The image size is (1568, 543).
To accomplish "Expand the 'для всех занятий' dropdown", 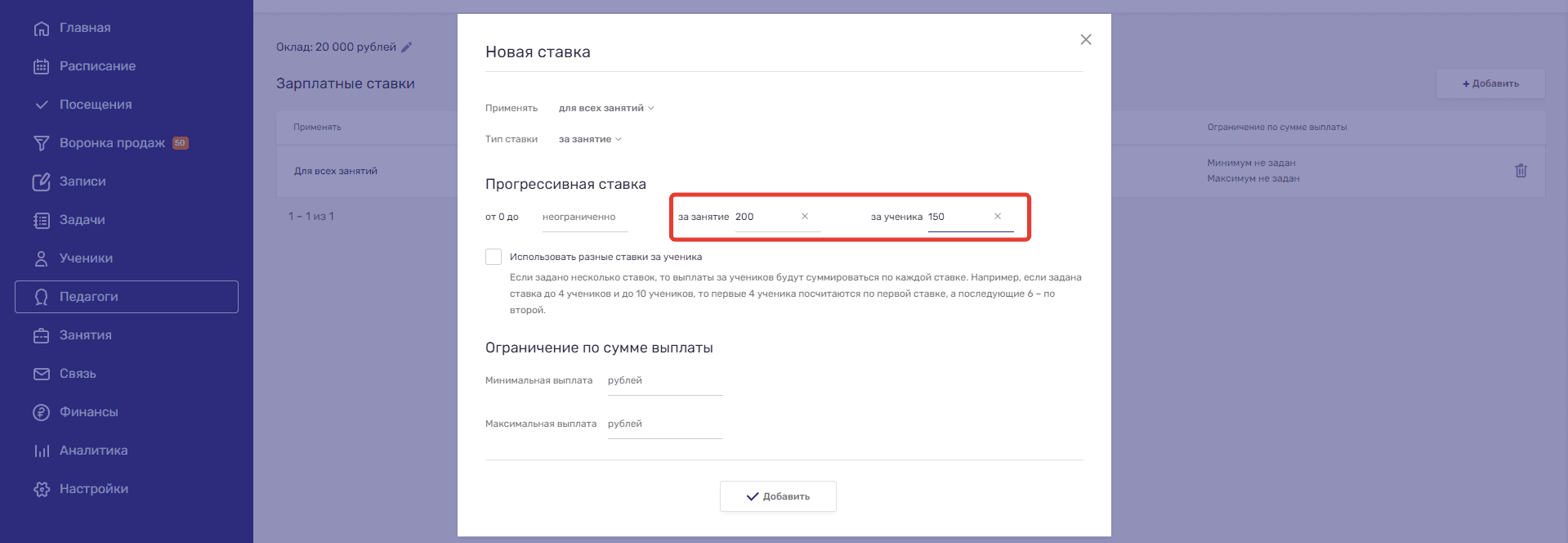I will point(606,108).
